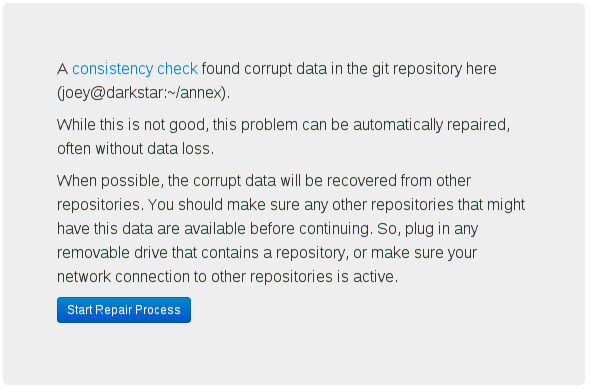Click the joey@darkstar:~/annex repository path text
The height and width of the screenshot is (390, 591).
143,93
